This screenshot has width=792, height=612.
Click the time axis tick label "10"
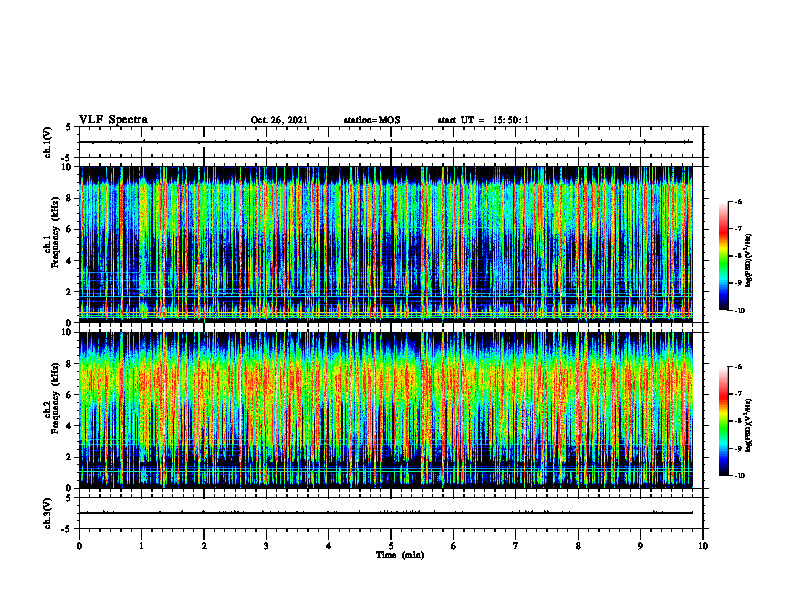tap(703, 546)
